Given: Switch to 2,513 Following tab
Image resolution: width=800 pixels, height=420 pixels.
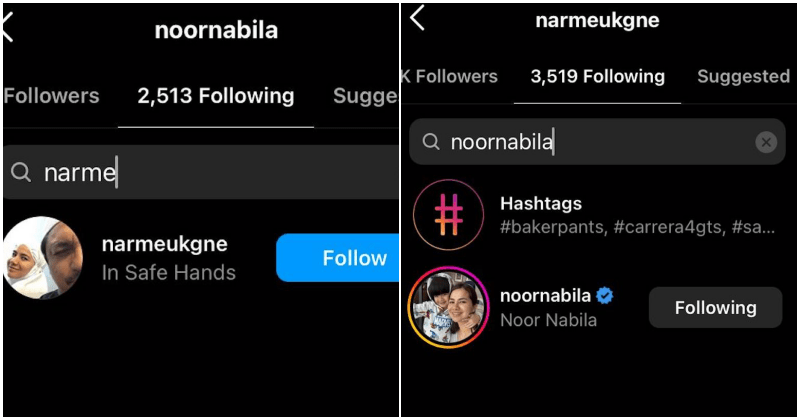Looking at the screenshot, I should [x=216, y=96].
